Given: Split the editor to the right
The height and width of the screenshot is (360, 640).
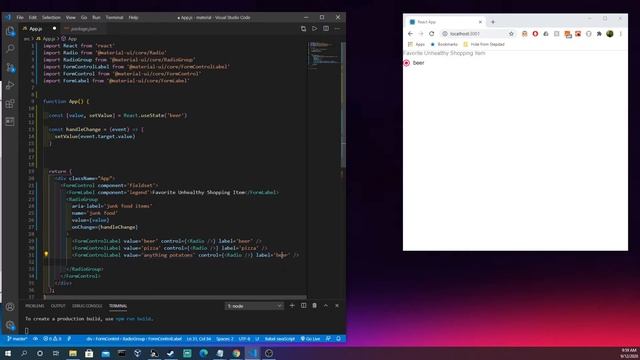Looking at the screenshot, I should (326, 29).
